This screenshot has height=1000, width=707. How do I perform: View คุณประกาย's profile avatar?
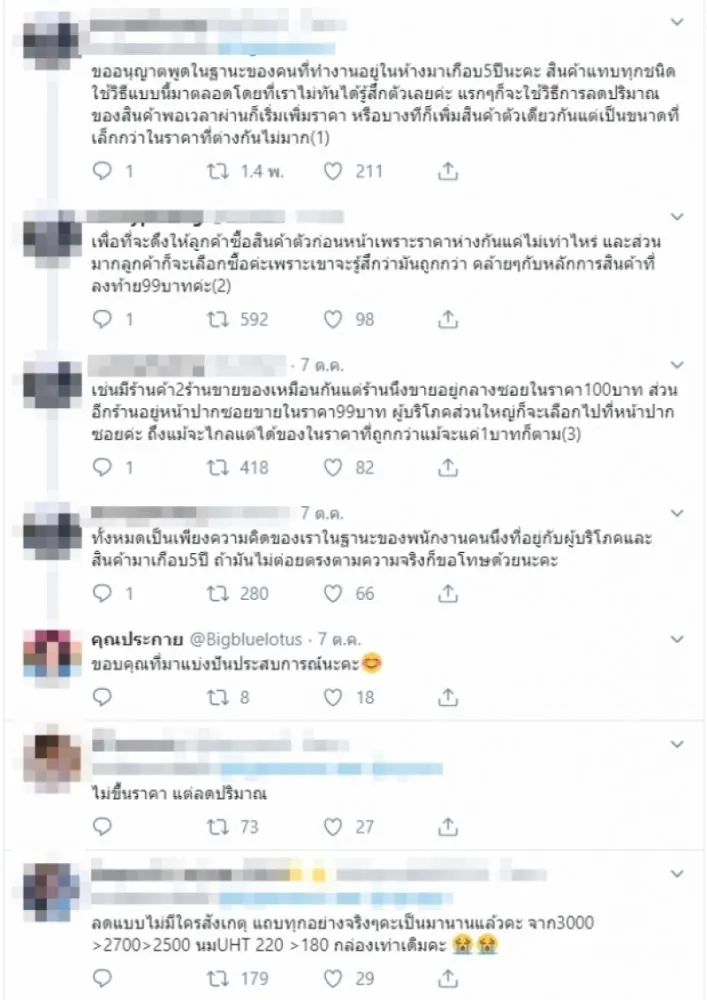click(x=52, y=655)
